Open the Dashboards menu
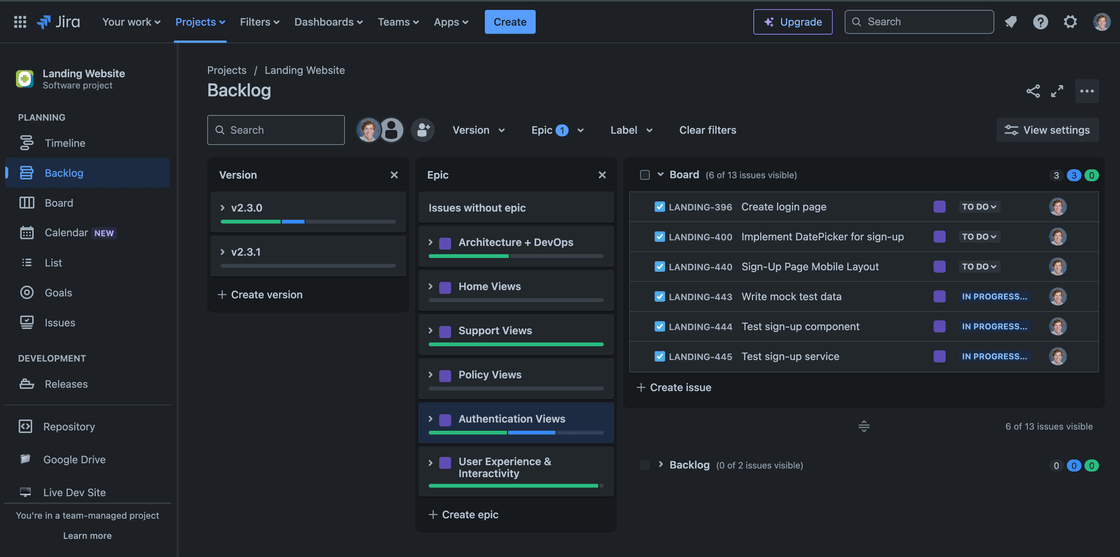 point(329,22)
